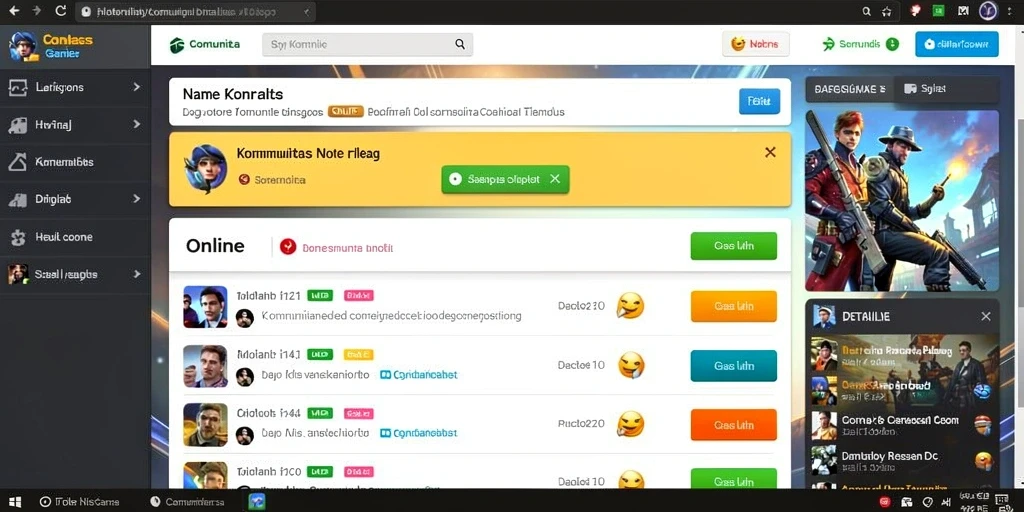Click the green badge beside Toidanb i1C0
The width and height of the screenshot is (1024, 512).
tap(320, 472)
